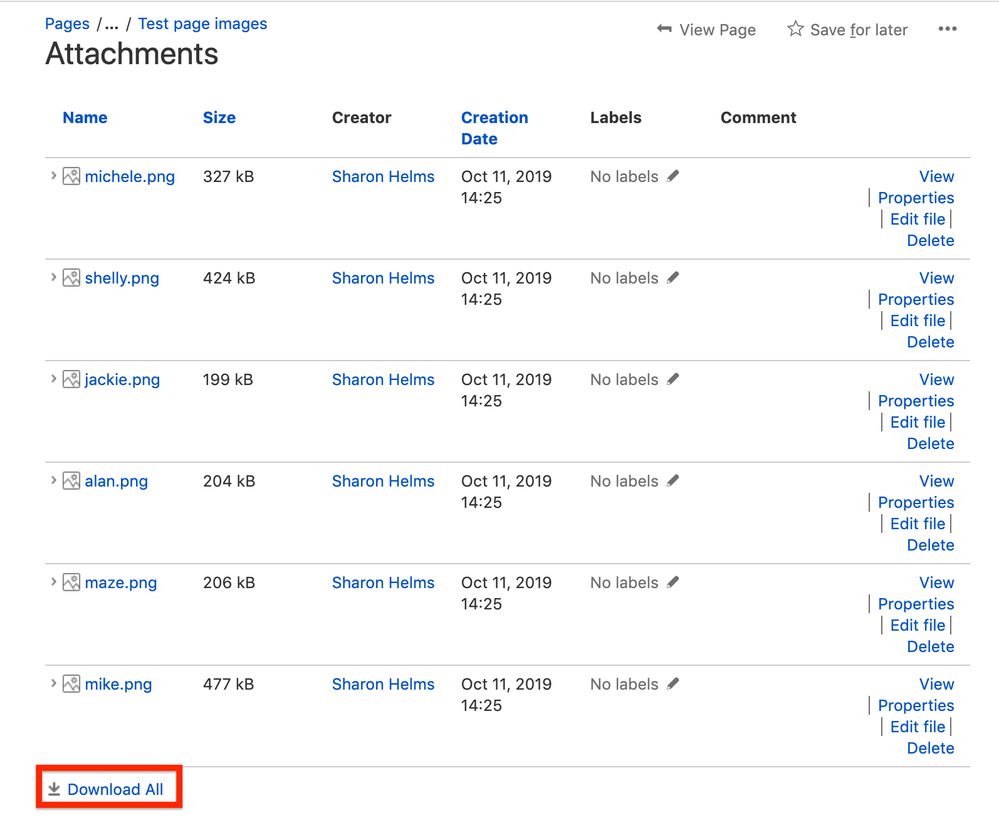Edit labels pencil icon for michele.png

[x=673, y=177]
